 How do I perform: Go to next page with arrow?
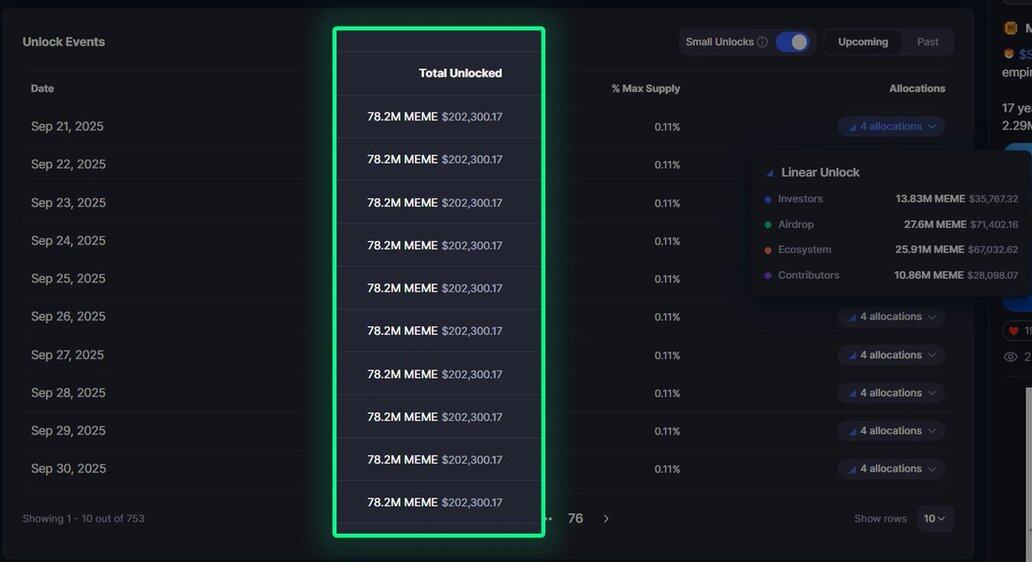coord(606,519)
